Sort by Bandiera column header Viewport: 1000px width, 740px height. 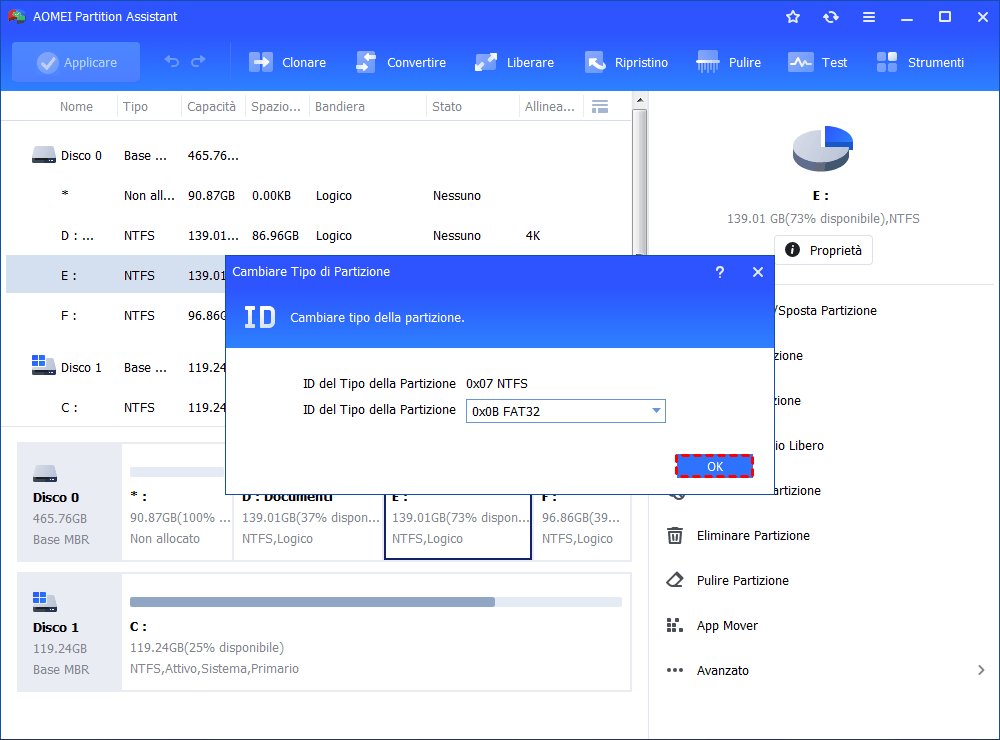point(340,107)
